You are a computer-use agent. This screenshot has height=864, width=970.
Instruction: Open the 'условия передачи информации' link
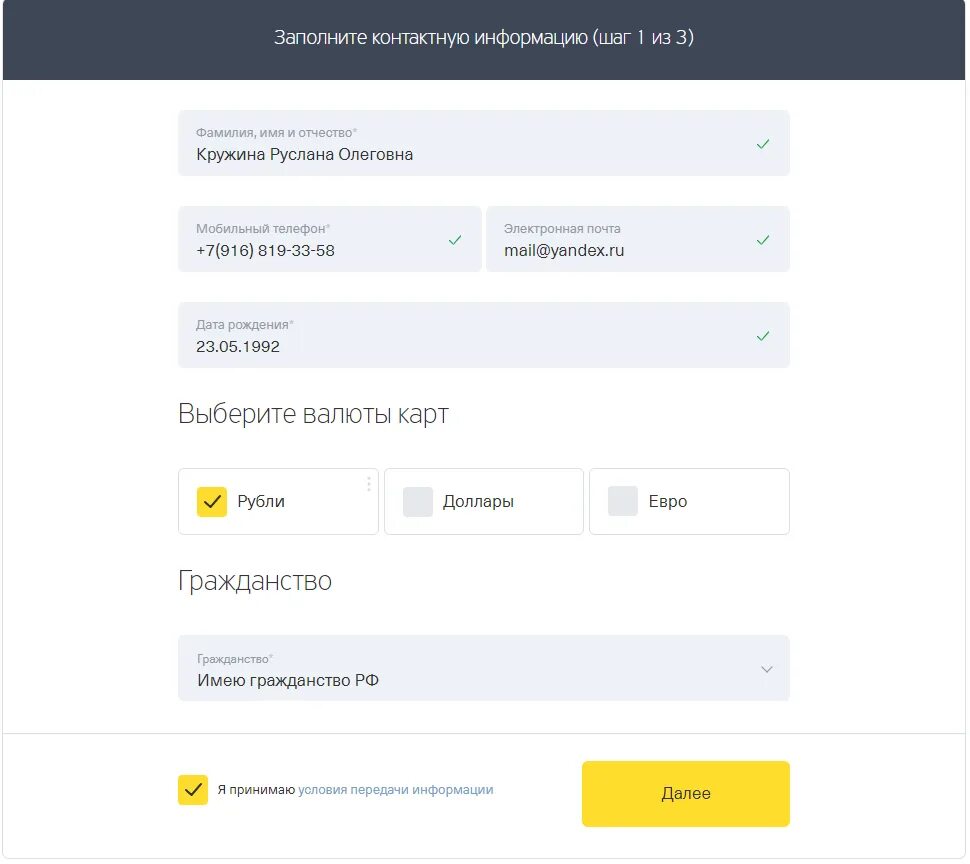click(x=396, y=790)
